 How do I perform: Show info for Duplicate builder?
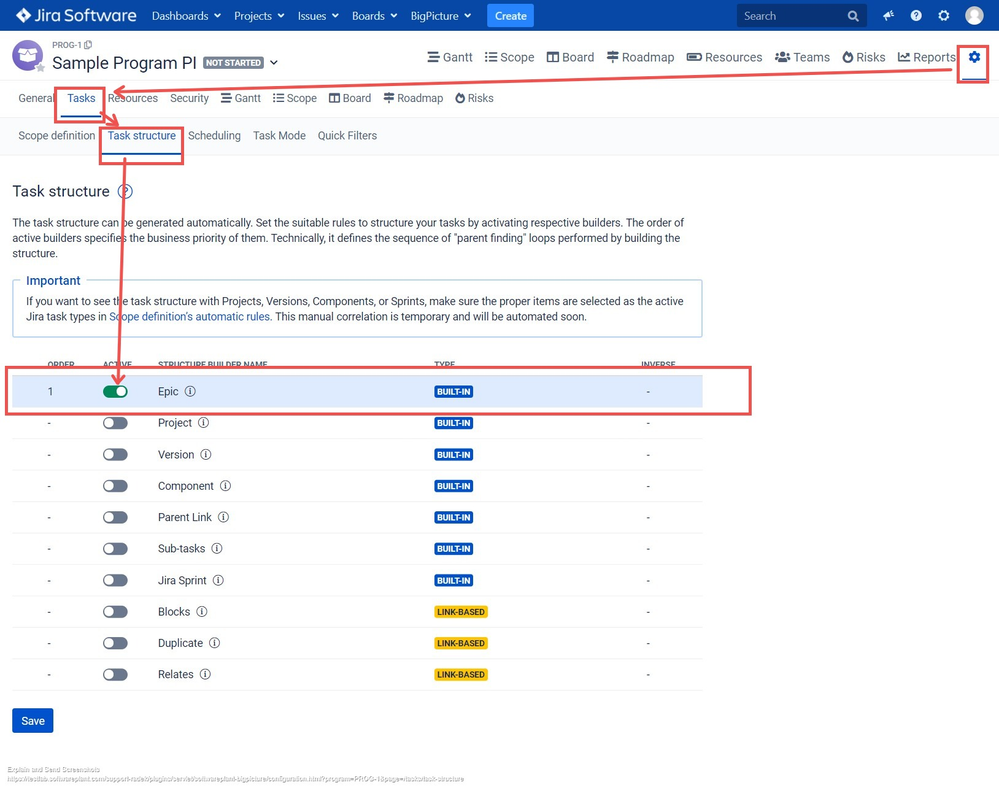[x=215, y=642]
